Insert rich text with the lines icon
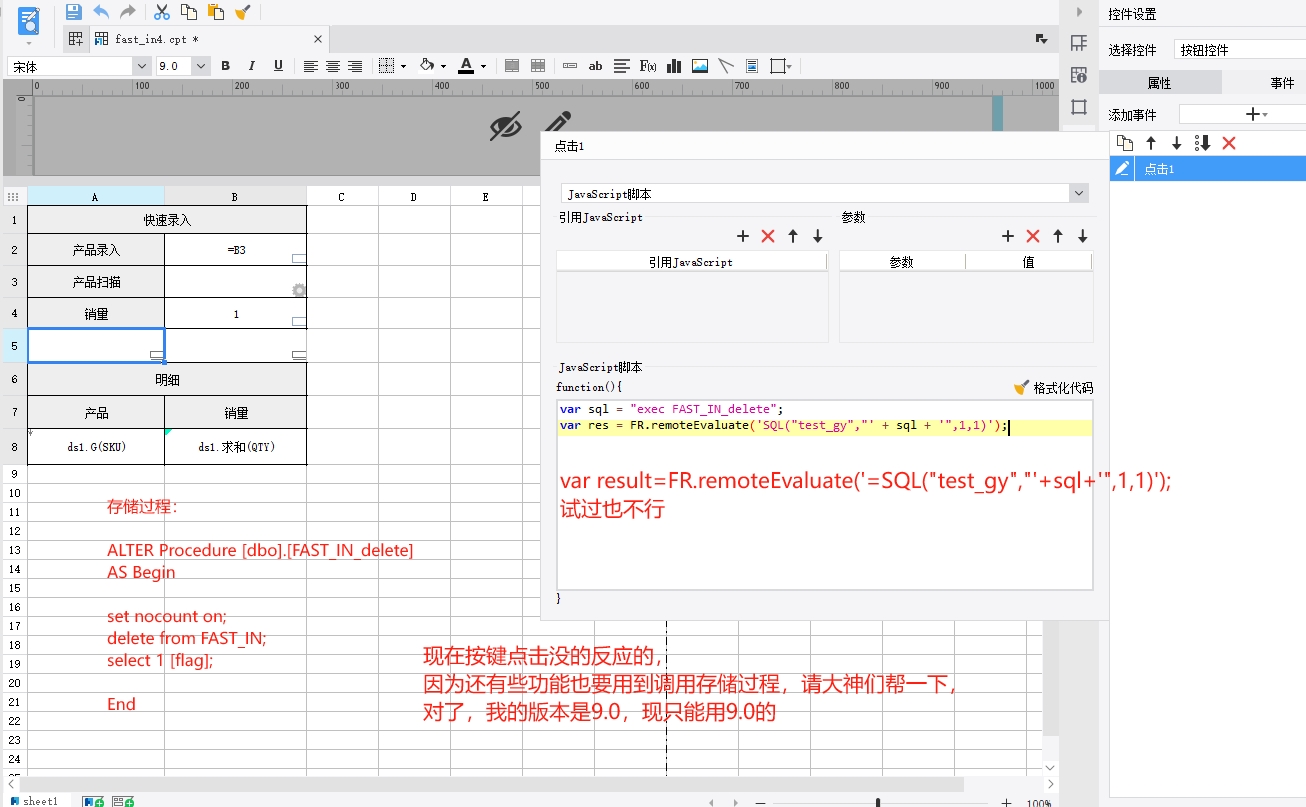This screenshot has height=807, width=1306. (622, 66)
